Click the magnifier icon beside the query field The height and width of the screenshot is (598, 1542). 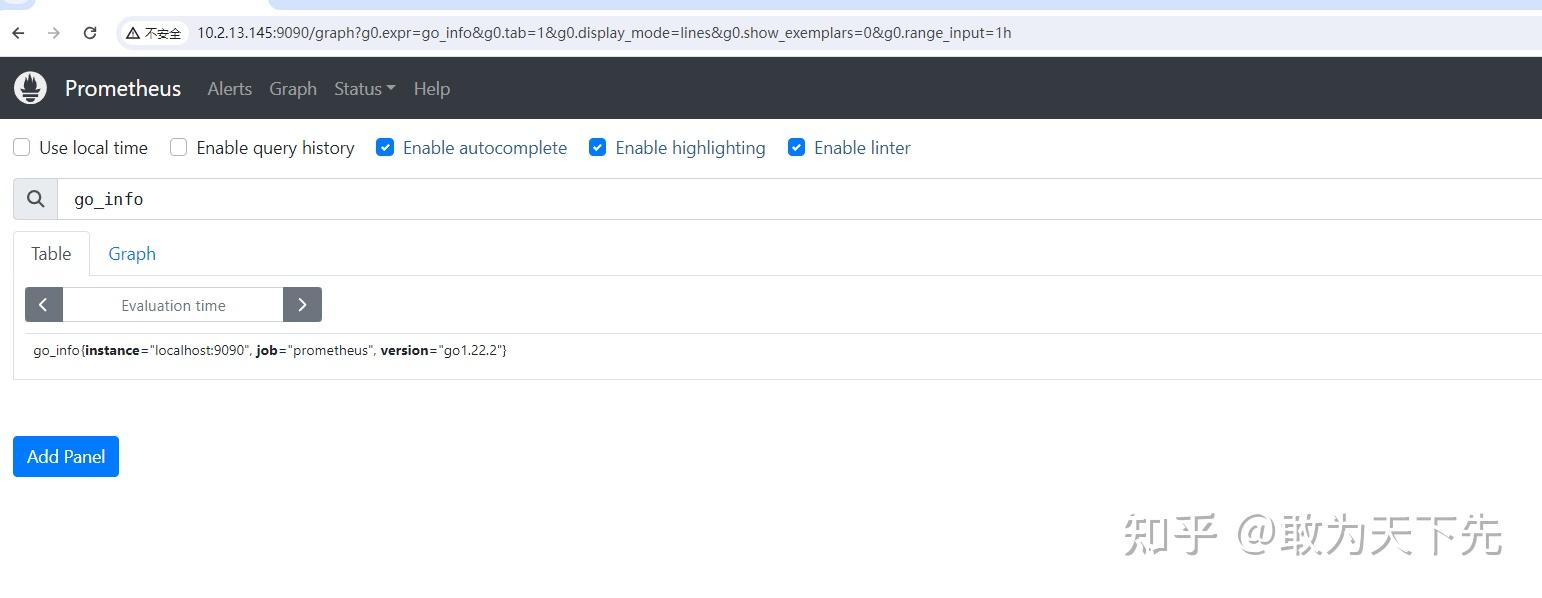(x=35, y=198)
